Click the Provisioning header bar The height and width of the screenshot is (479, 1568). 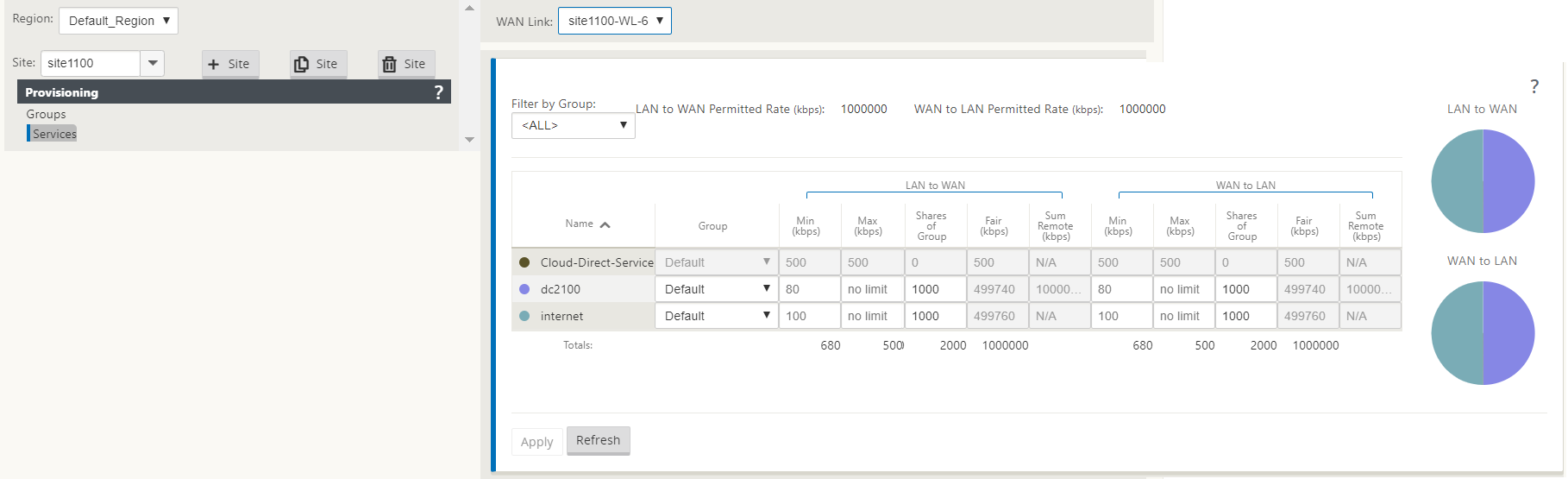(x=234, y=92)
